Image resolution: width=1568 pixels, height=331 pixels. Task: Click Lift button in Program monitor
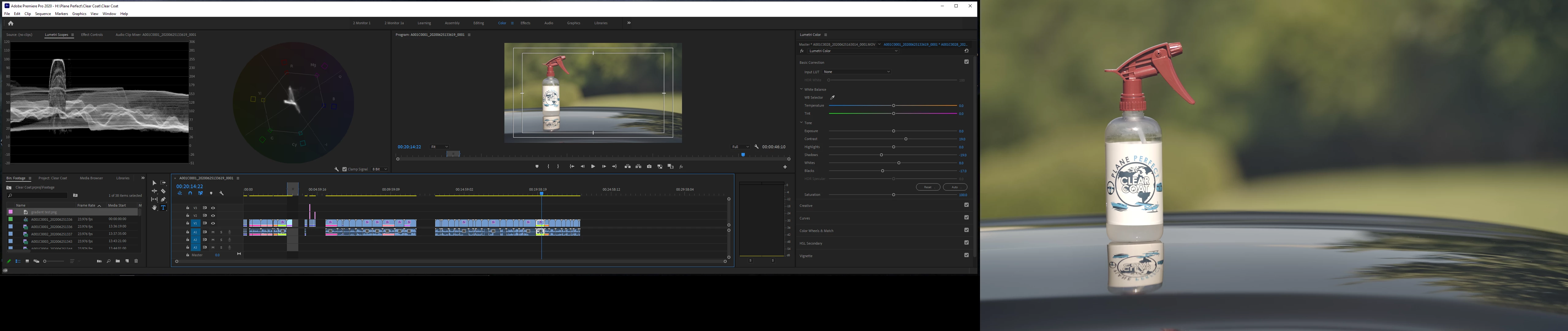pyautogui.click(x=628, y=166)
